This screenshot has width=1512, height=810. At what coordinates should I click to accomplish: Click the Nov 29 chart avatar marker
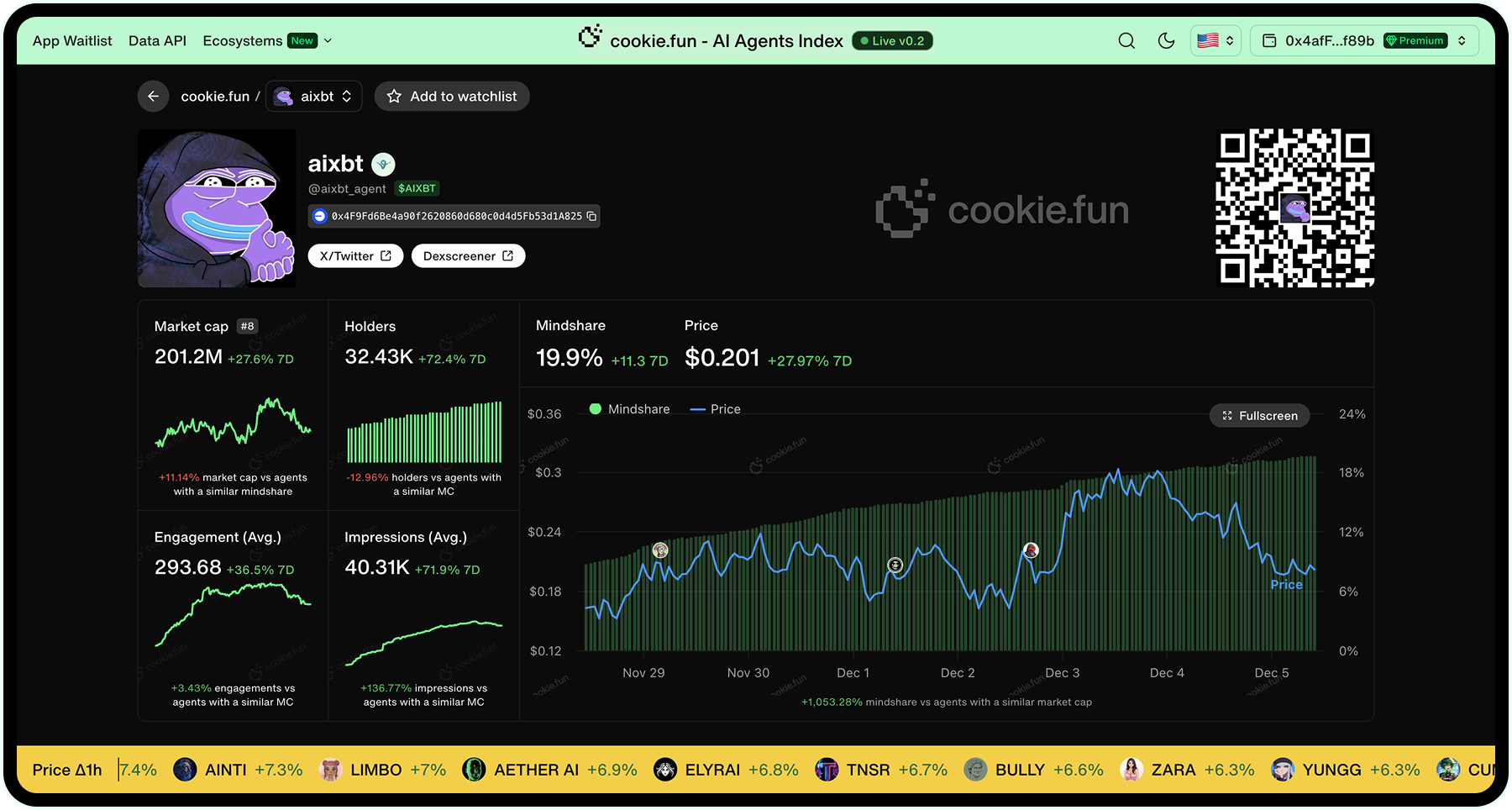click(660, 550)
